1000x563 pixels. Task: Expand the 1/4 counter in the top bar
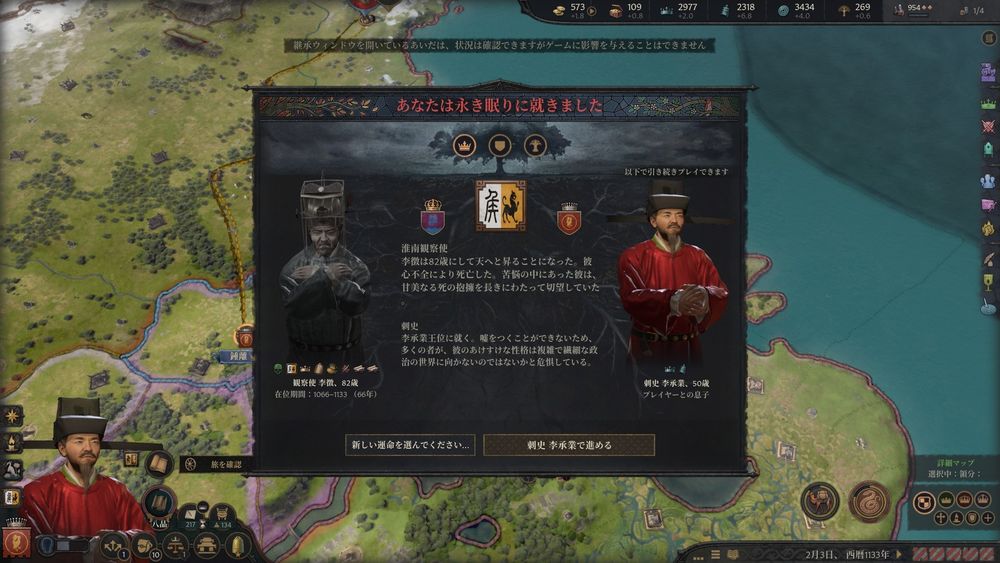pos(973,10)
